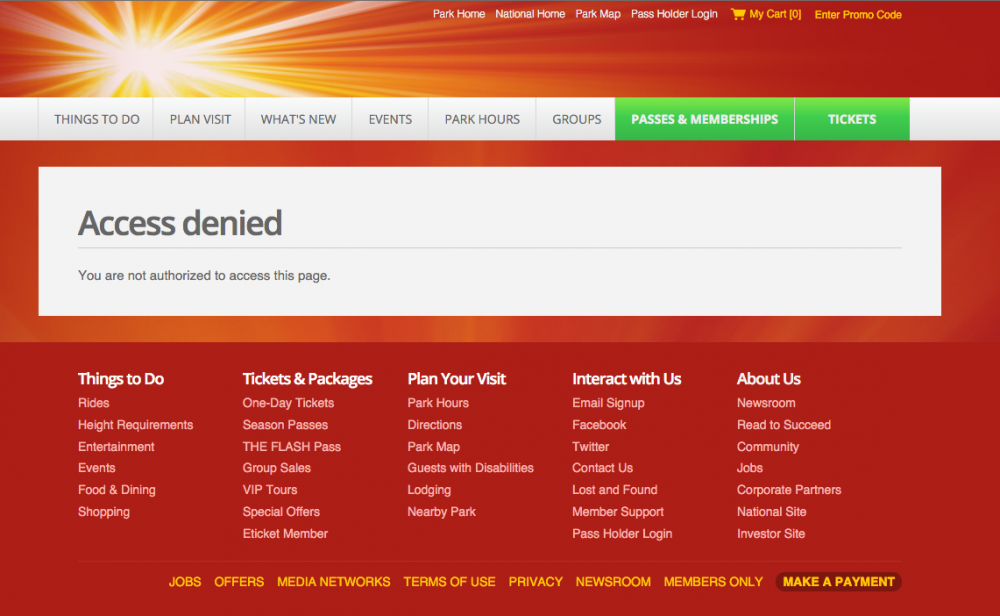Click the shopping cart icon
This screenshot has height=616, width=1000.
(738, 14)
